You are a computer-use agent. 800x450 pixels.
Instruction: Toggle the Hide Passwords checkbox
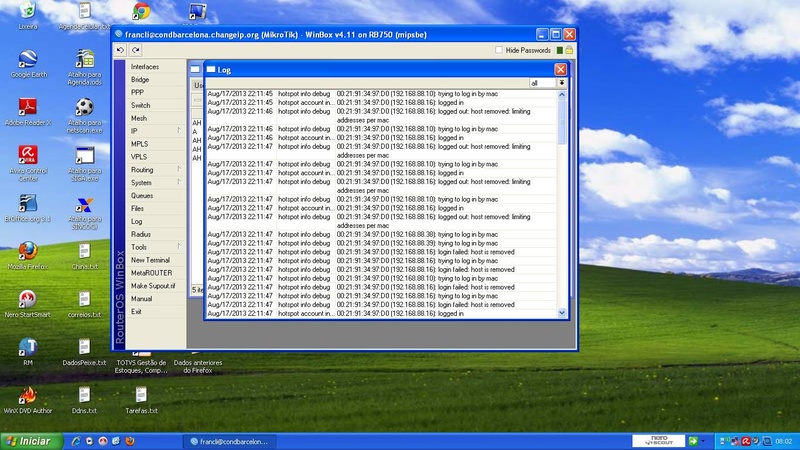click(498, 50)
